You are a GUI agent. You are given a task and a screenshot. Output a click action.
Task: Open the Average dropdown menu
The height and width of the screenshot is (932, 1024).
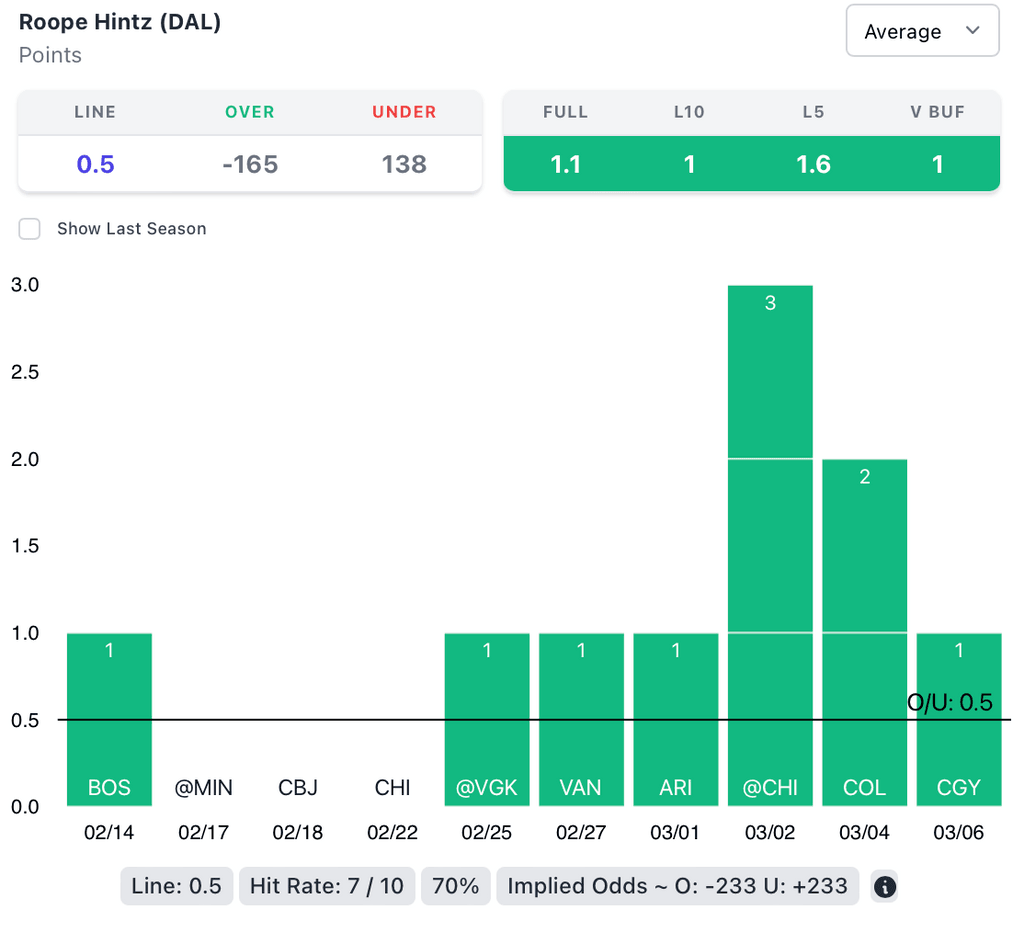point(922,31)
